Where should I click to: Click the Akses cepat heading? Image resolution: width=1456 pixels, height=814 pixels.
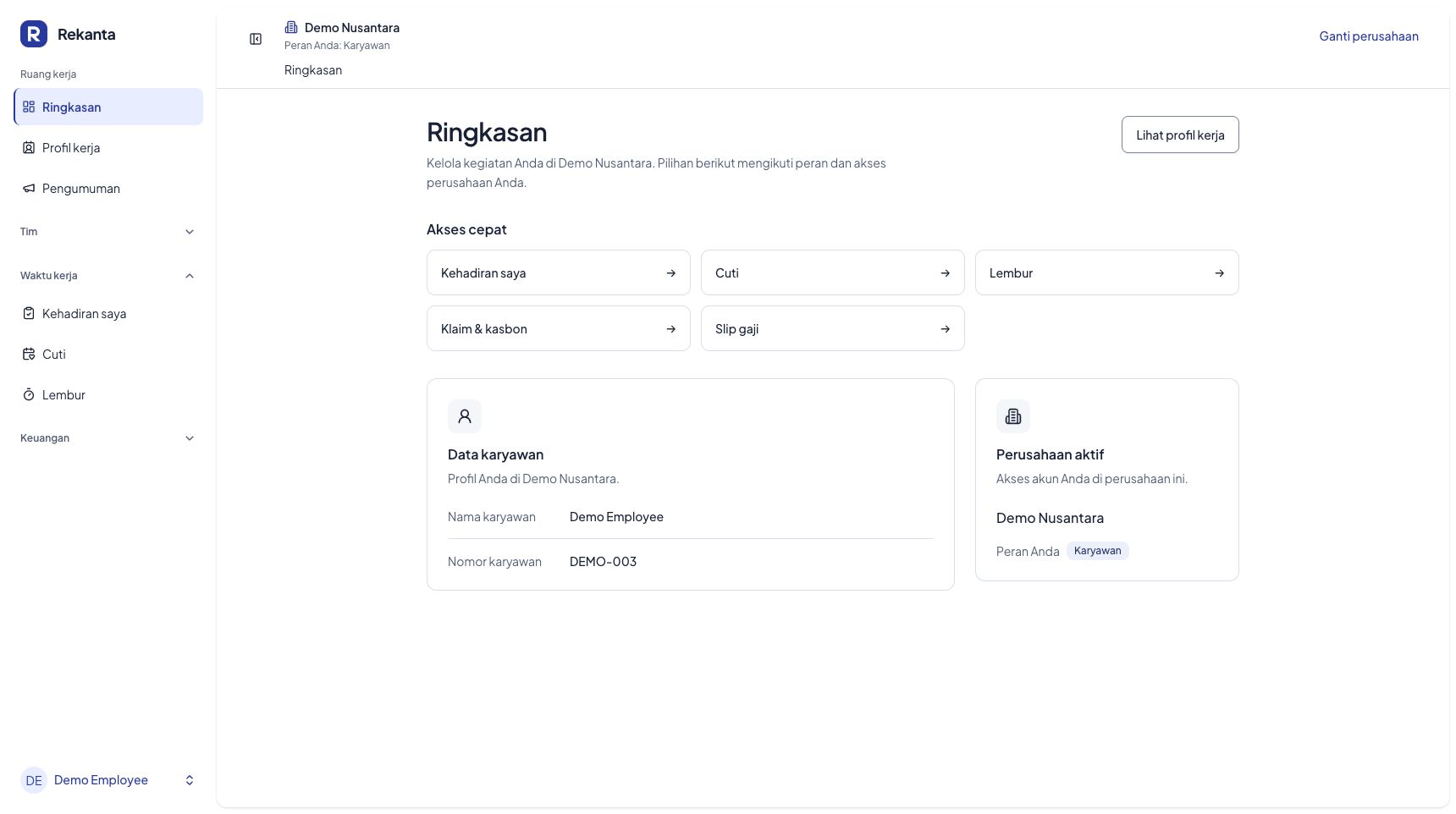[466, 229]
